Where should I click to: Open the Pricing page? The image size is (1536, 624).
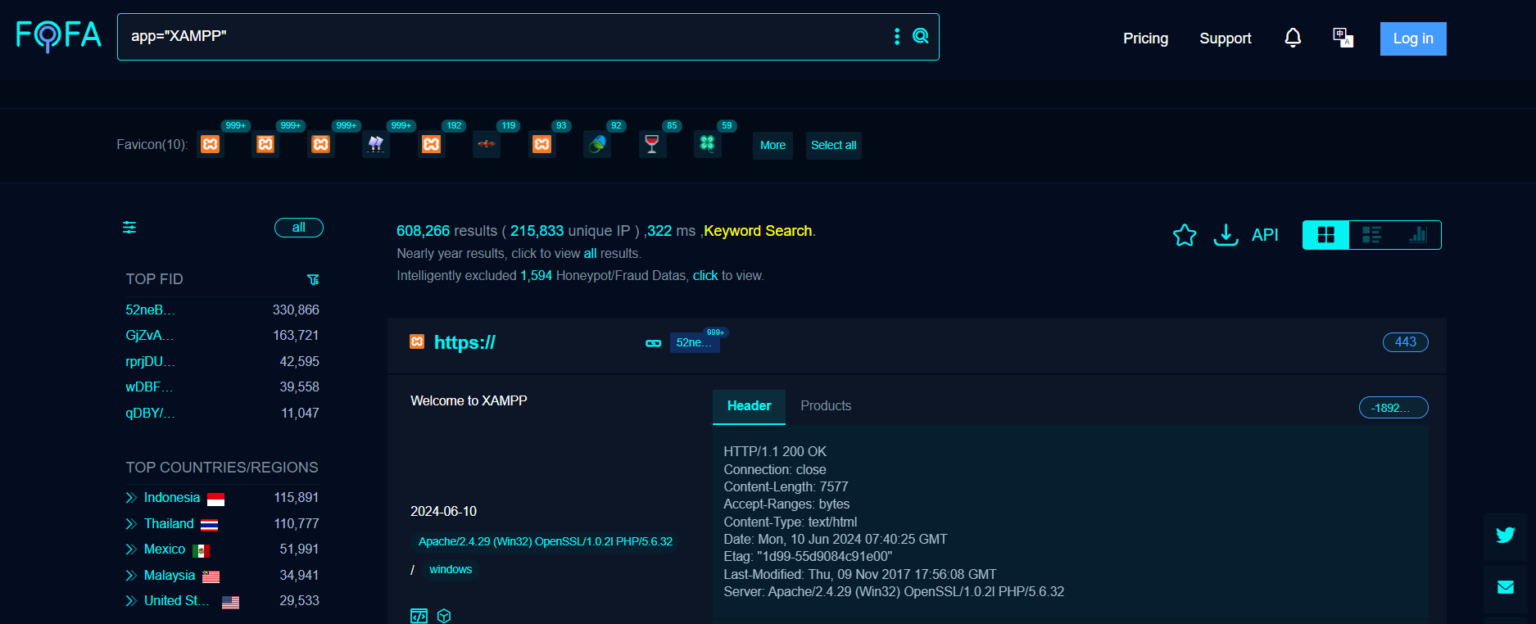coord(1145,39)
